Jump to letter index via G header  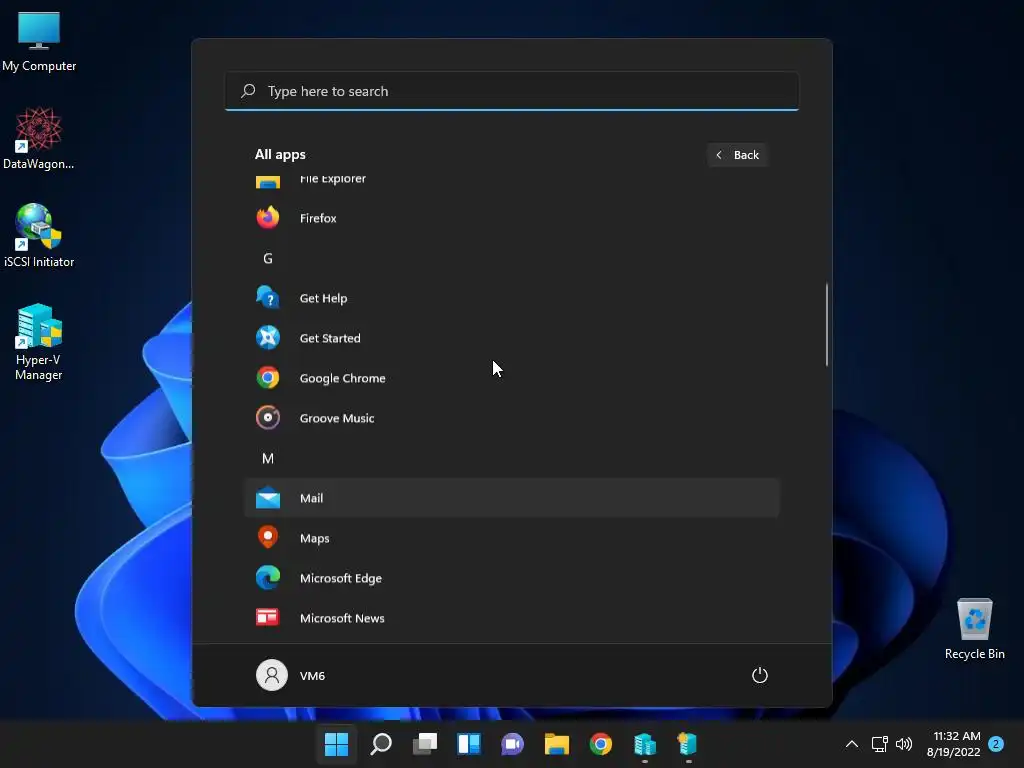coord(268,259)
